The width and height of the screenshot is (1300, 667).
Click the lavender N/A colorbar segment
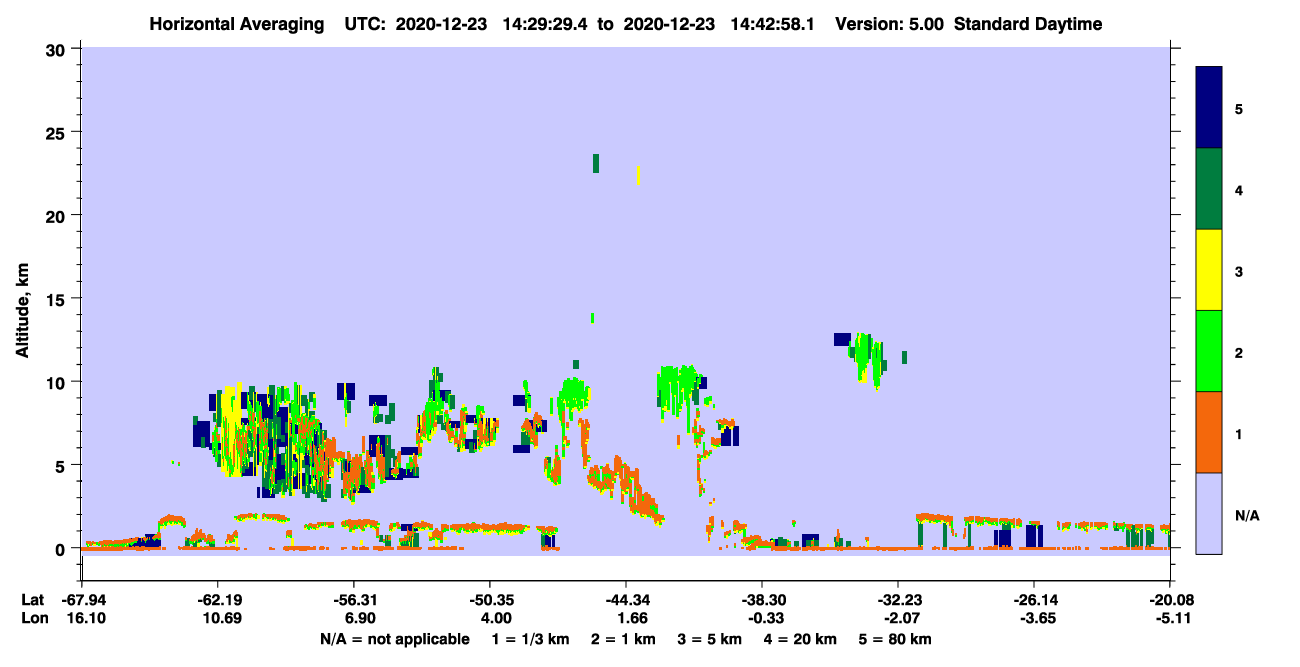point(1209,513)
